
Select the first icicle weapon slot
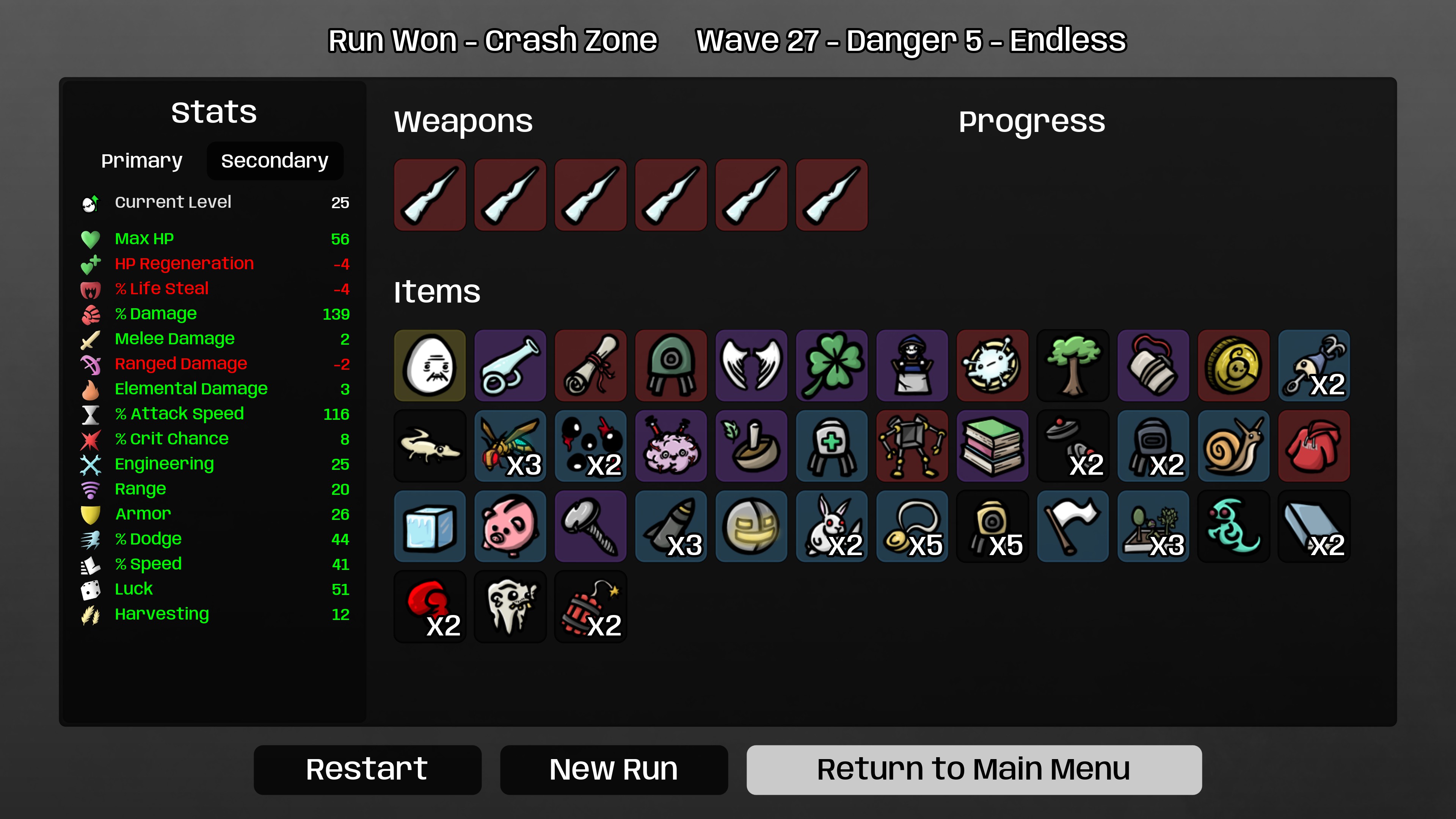point(430,195)
